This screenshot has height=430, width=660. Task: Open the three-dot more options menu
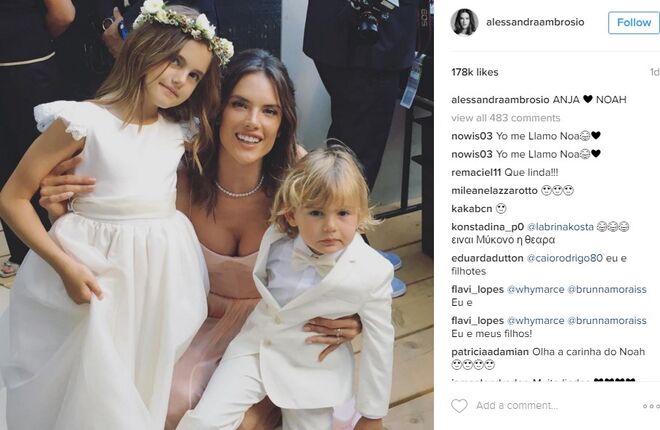[x=651, y=406]
